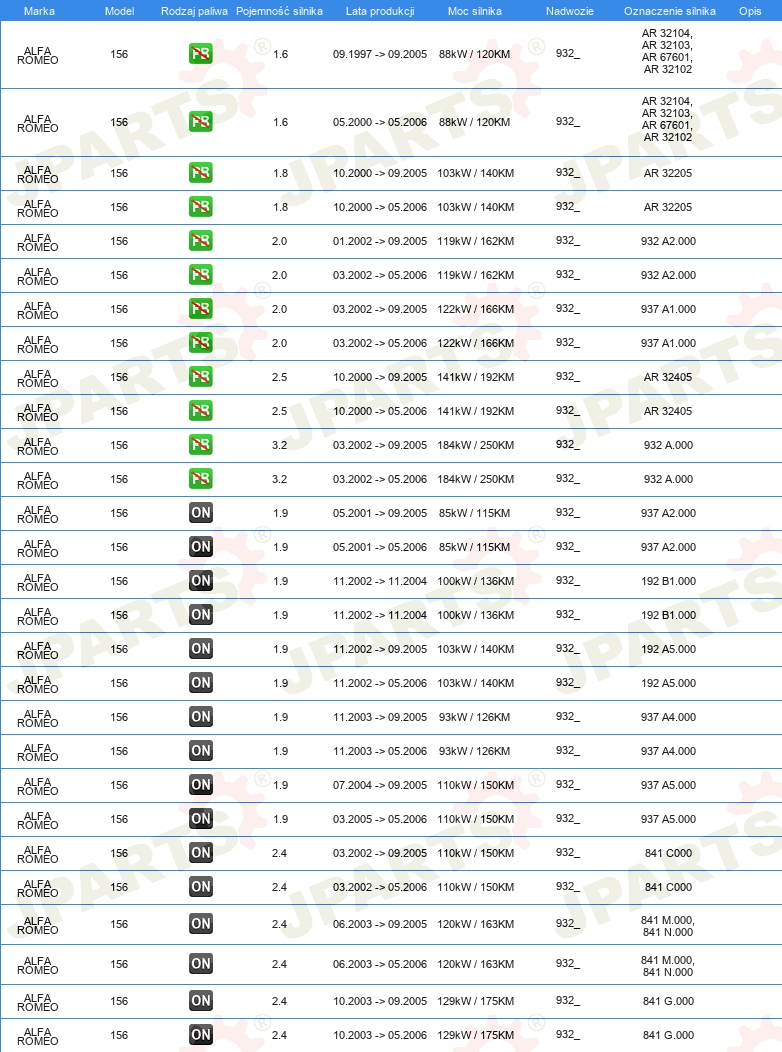
Task: Click ON icon in 10.2003 -> 09.2005 row
Action: click(x=201, y=1001)
